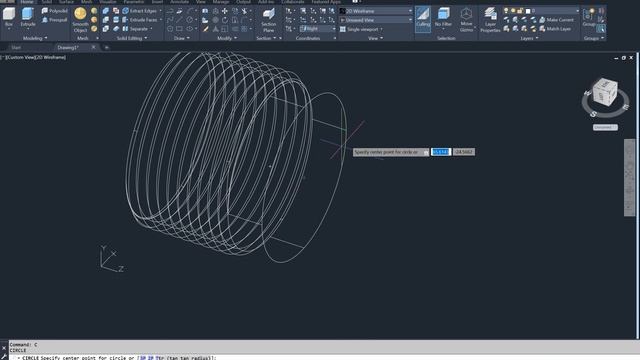The width and height of the screenshot is (640, 360).
Task: Click the Custom View viewport label
Action: pyautogui.click(x=20, y=58)
